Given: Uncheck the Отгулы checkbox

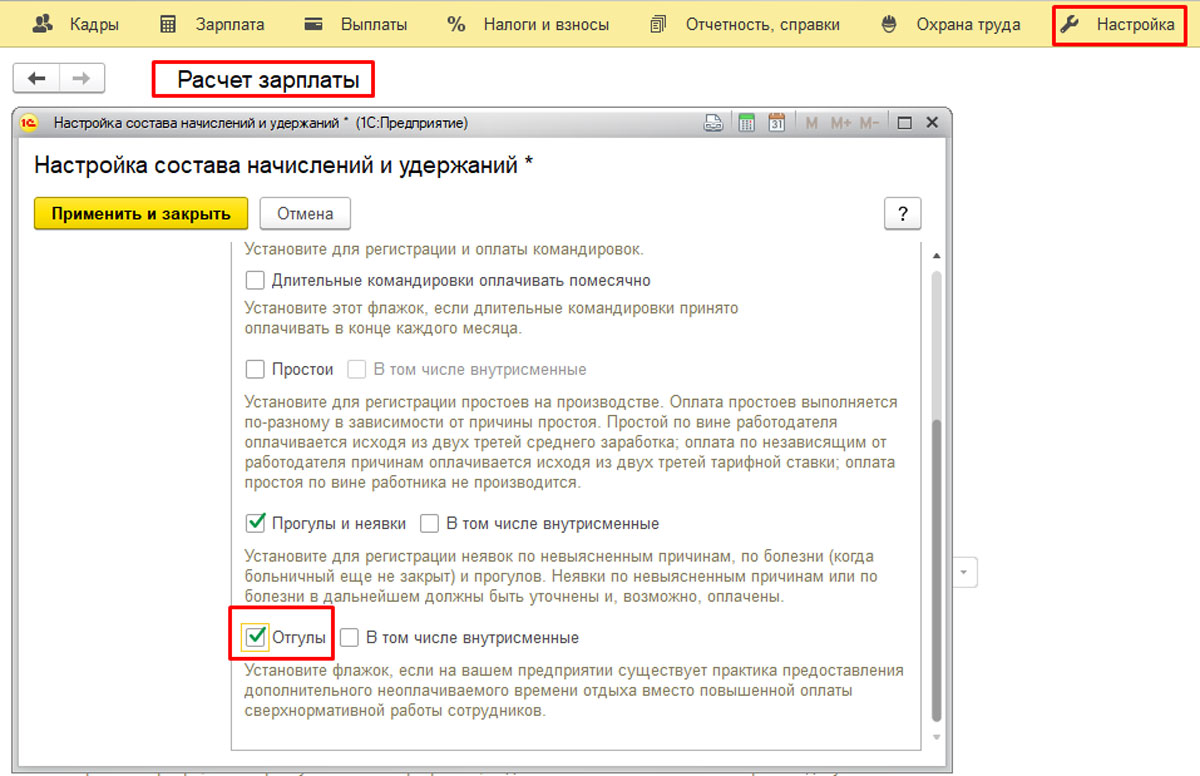Looking at the screenshot, I should (x=256, y=637).
